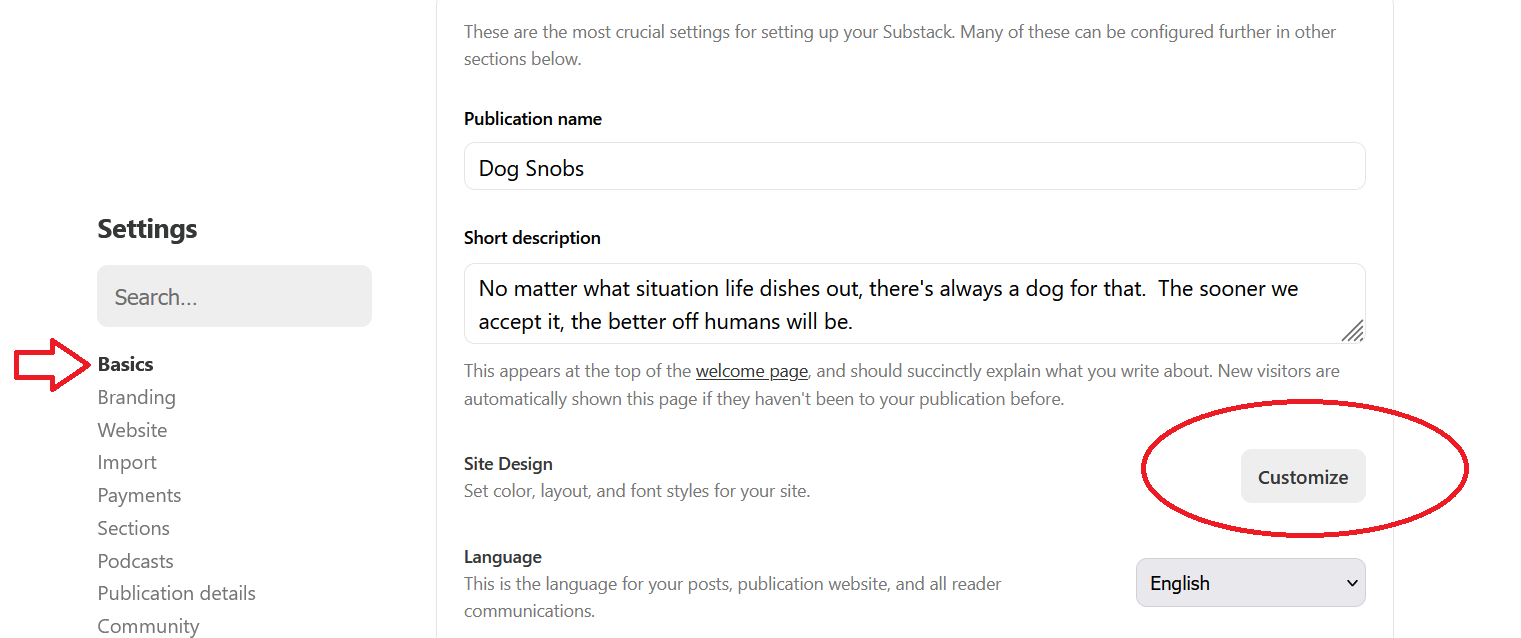1521x638 pixels.
Task: Click the Language dropdown chevron arrow
Action: click(x=1353, y=582)
